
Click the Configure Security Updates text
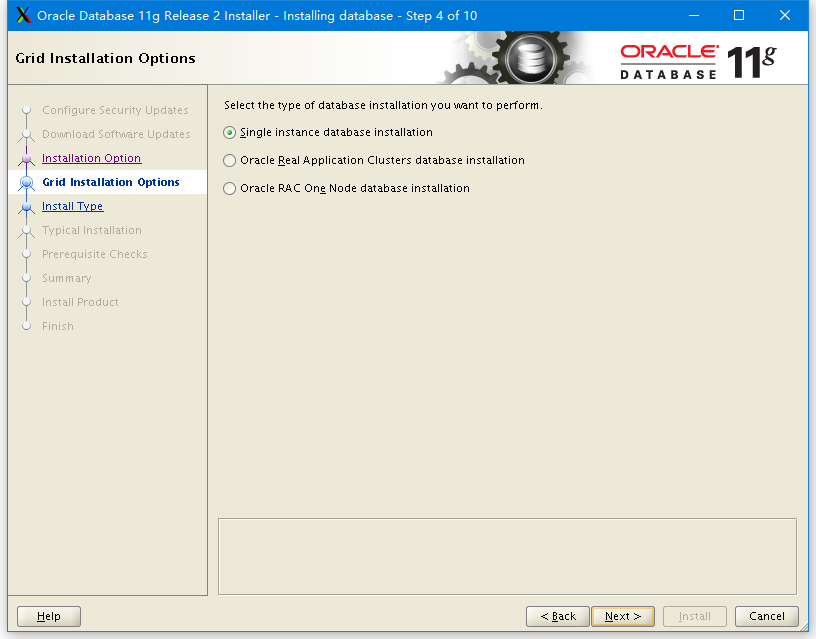(115, 110)
